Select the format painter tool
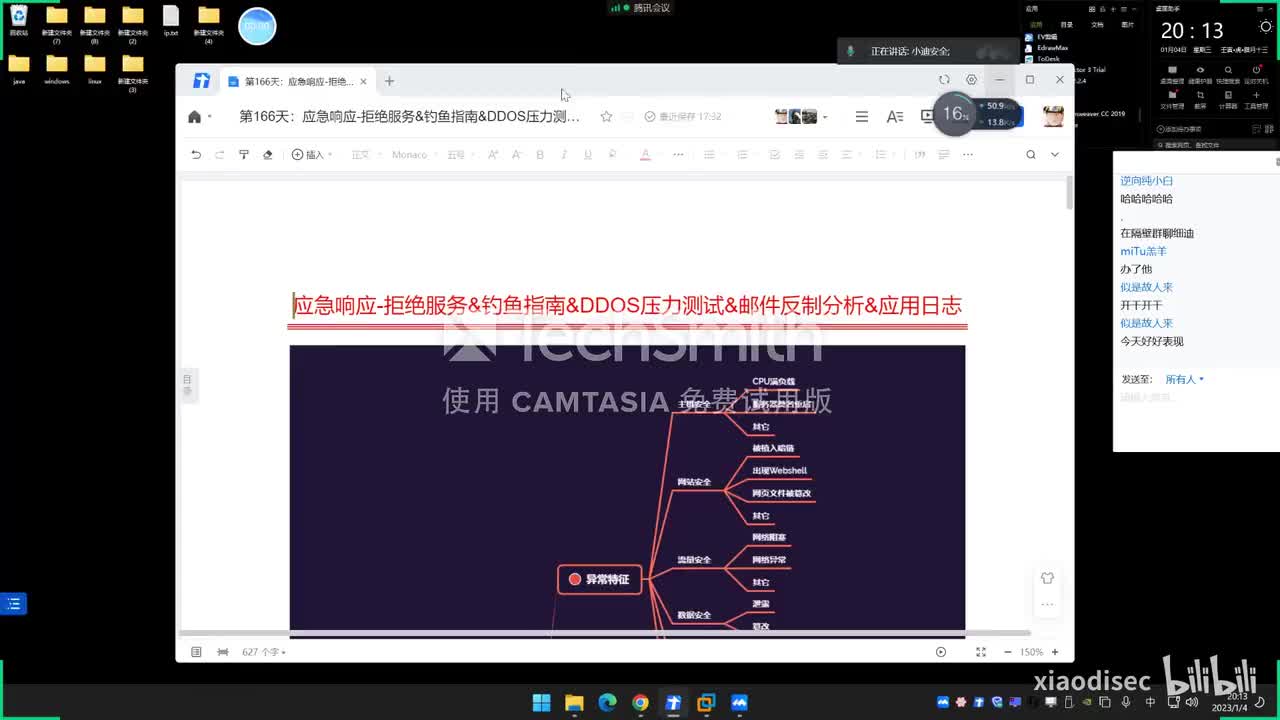The width and height of the screenshot is (1280, 720). (x=244, y=155)
